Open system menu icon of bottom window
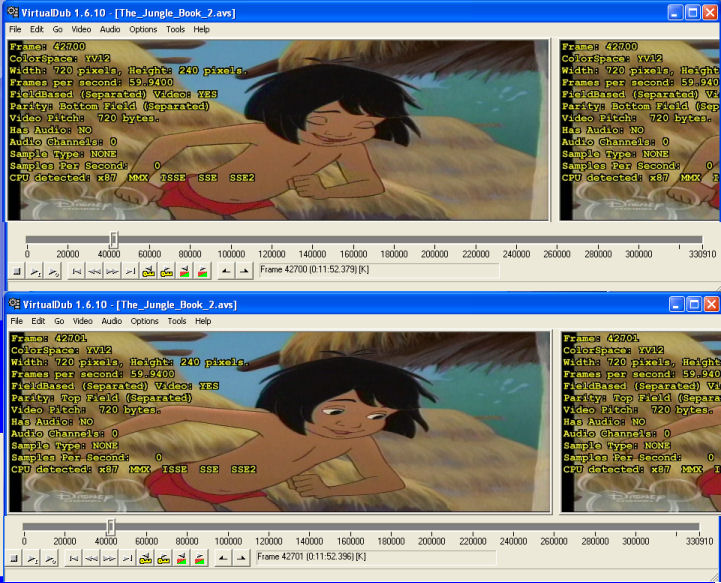This screenshot has width=721, height=583. (x=14, y=304)
